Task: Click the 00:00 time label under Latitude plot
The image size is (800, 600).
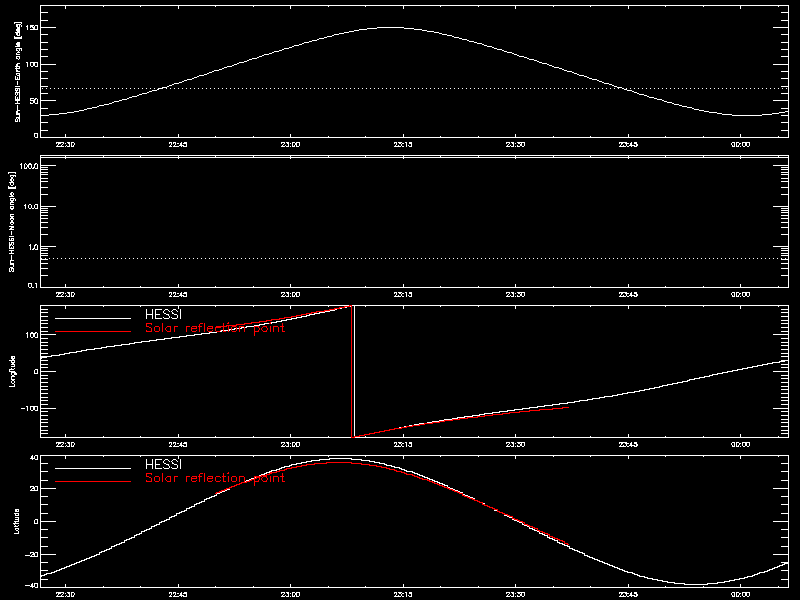Action: click(x=741, y=594)
